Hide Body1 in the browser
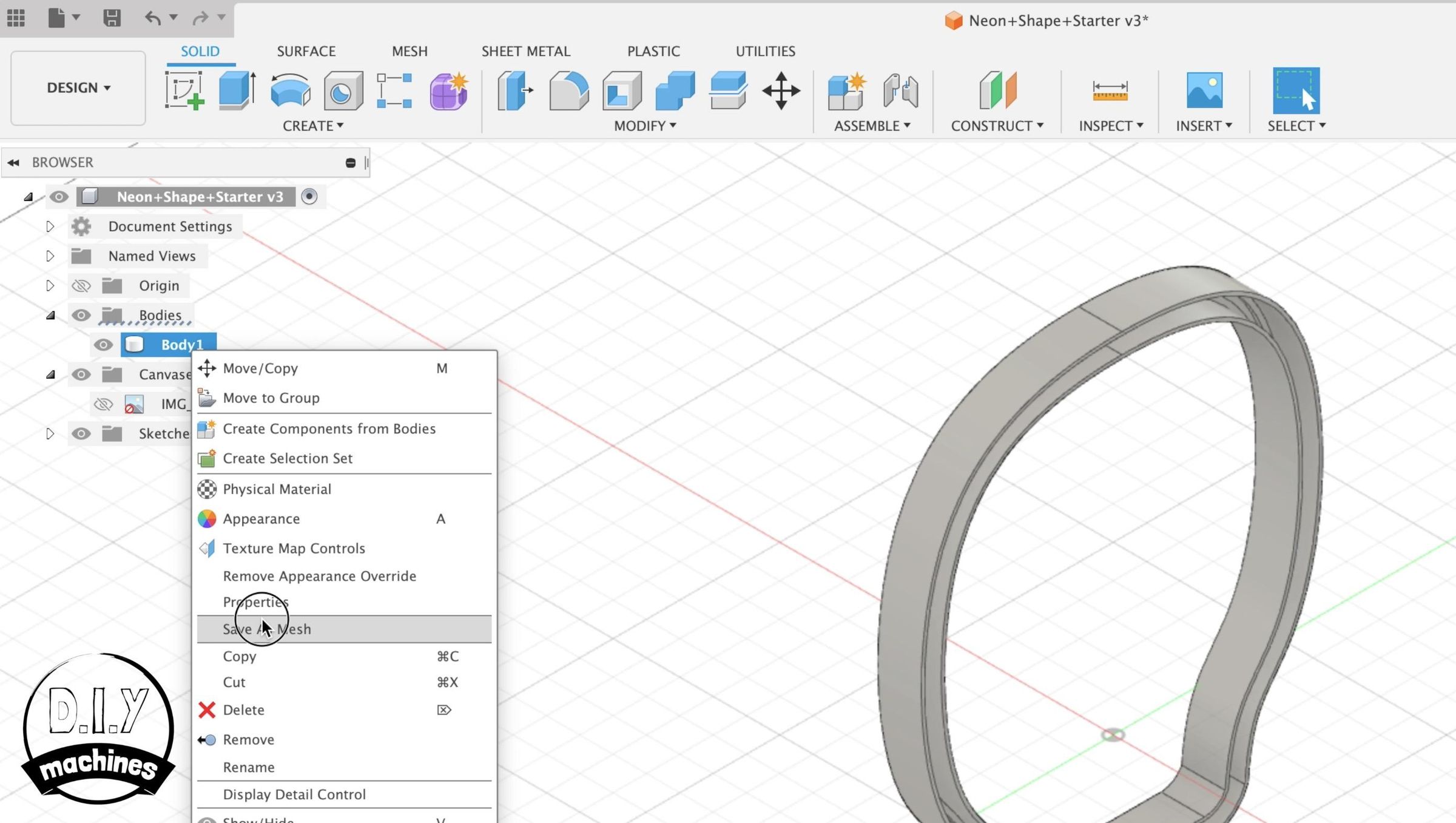The height and width of the screenshot is (823, 1456). [103, 344]
